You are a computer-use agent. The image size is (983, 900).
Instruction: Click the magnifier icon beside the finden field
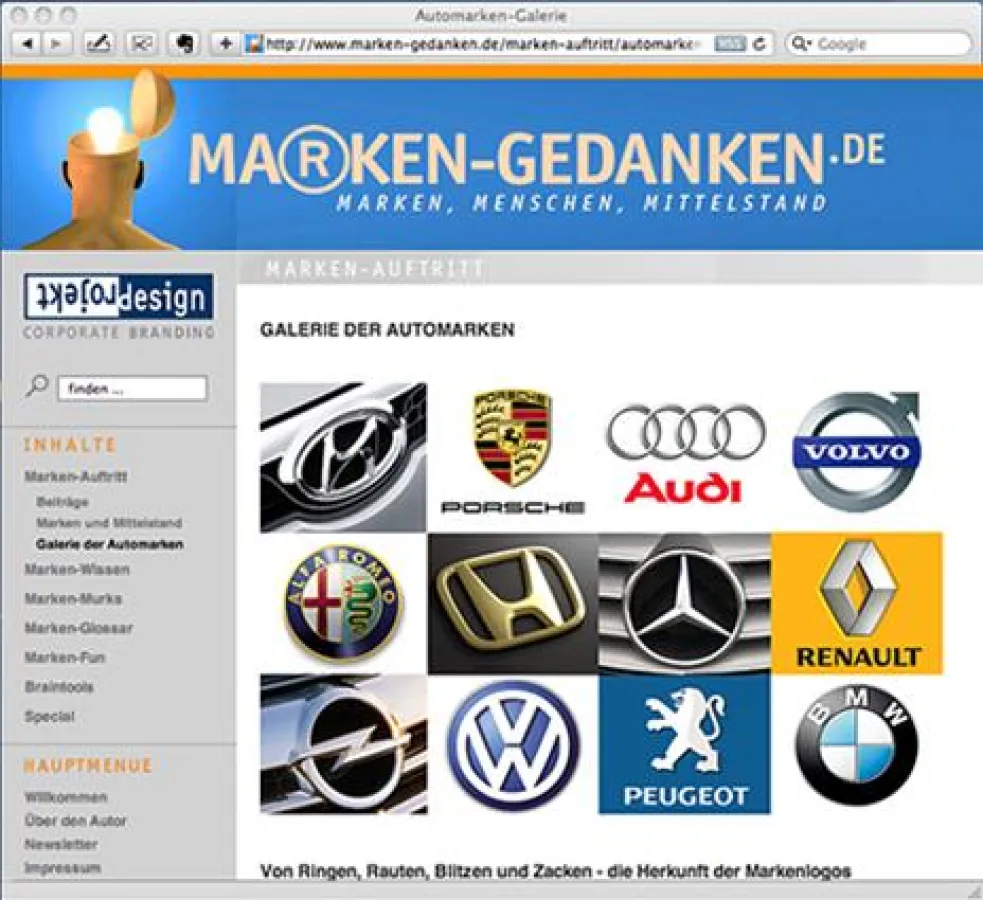37,387
